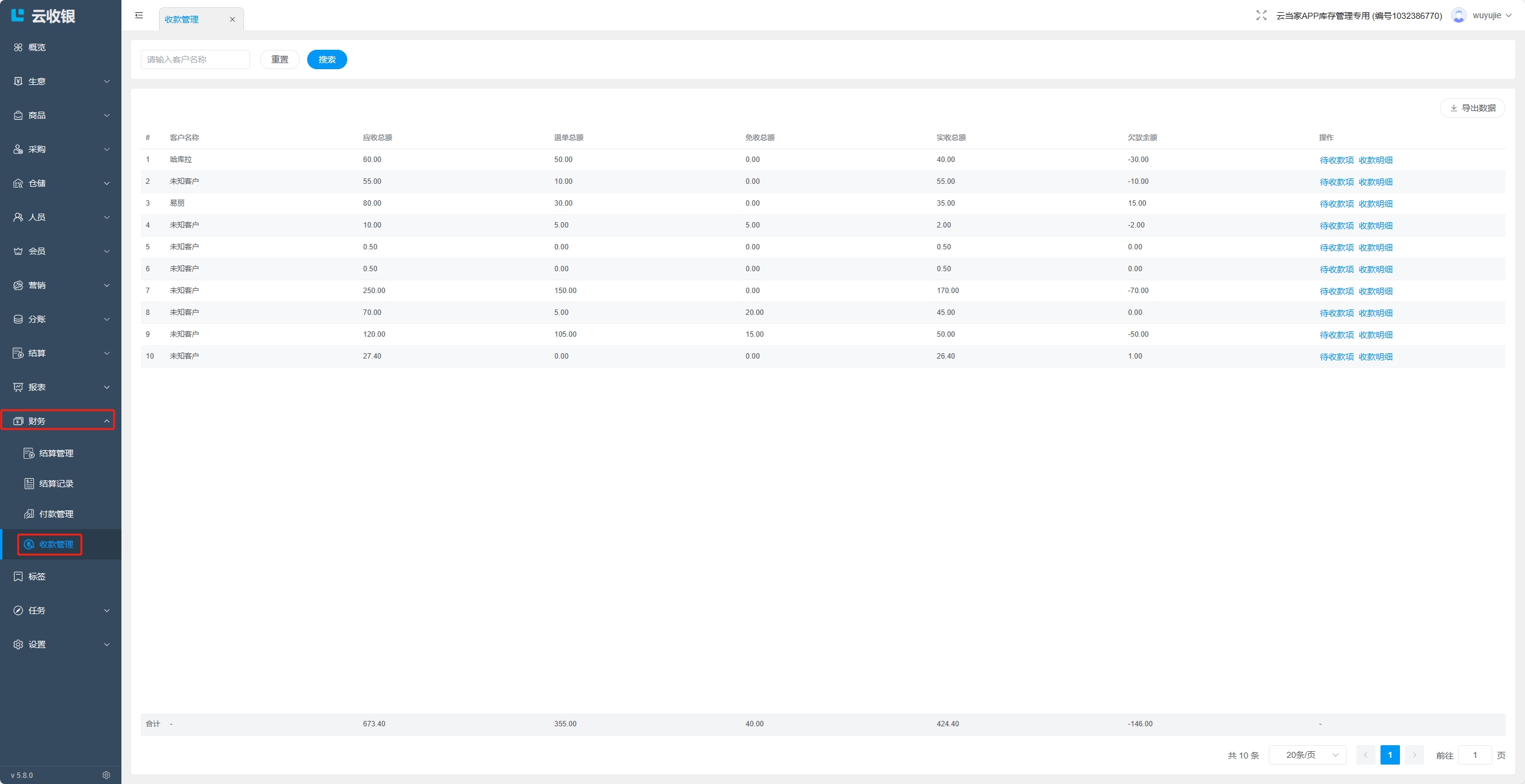Toggle fullscreen mode icon in header
This screenshot has height=784, width=1525.
pos(1261,16)
